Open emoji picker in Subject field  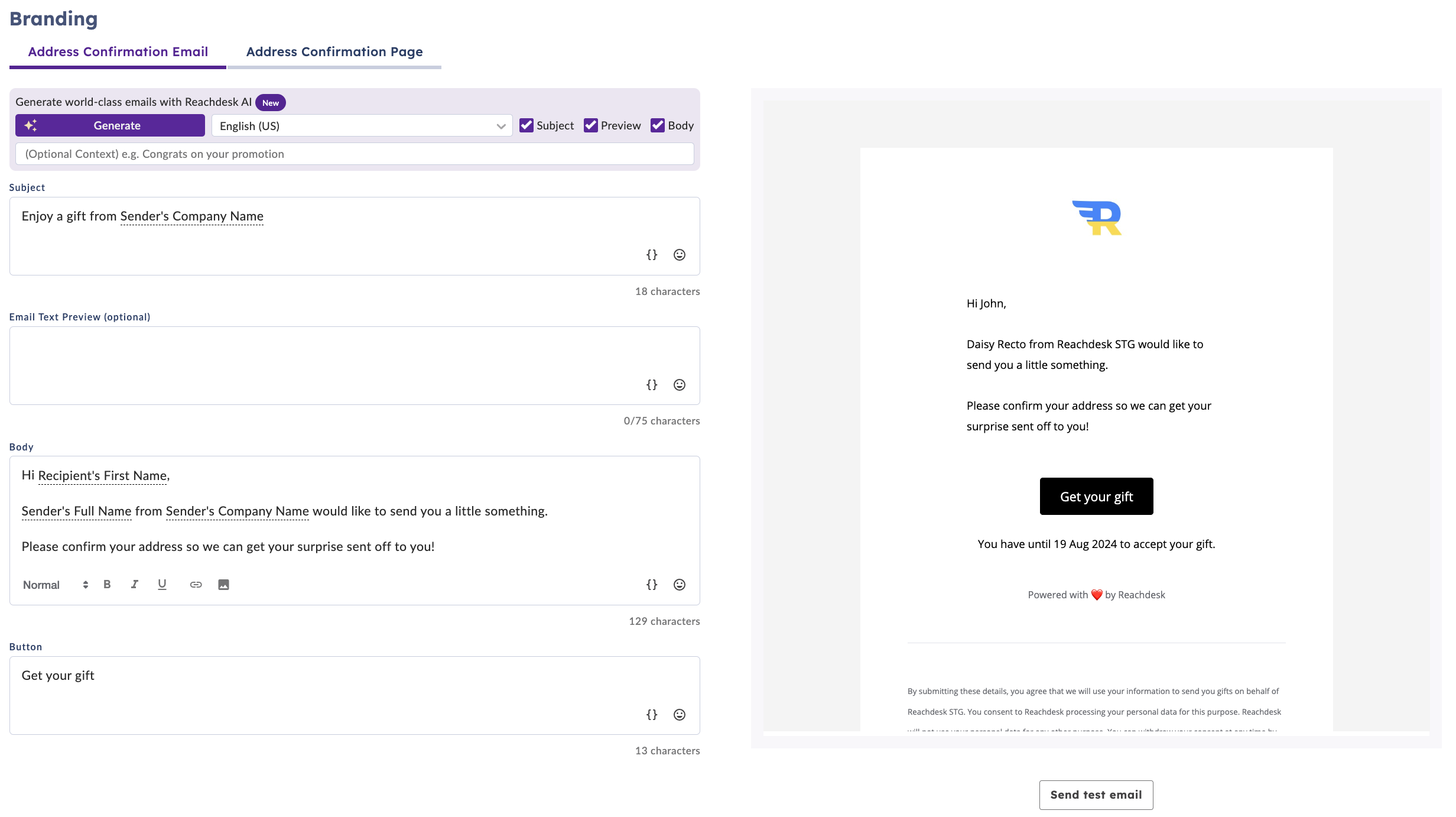tap(680, 255)
